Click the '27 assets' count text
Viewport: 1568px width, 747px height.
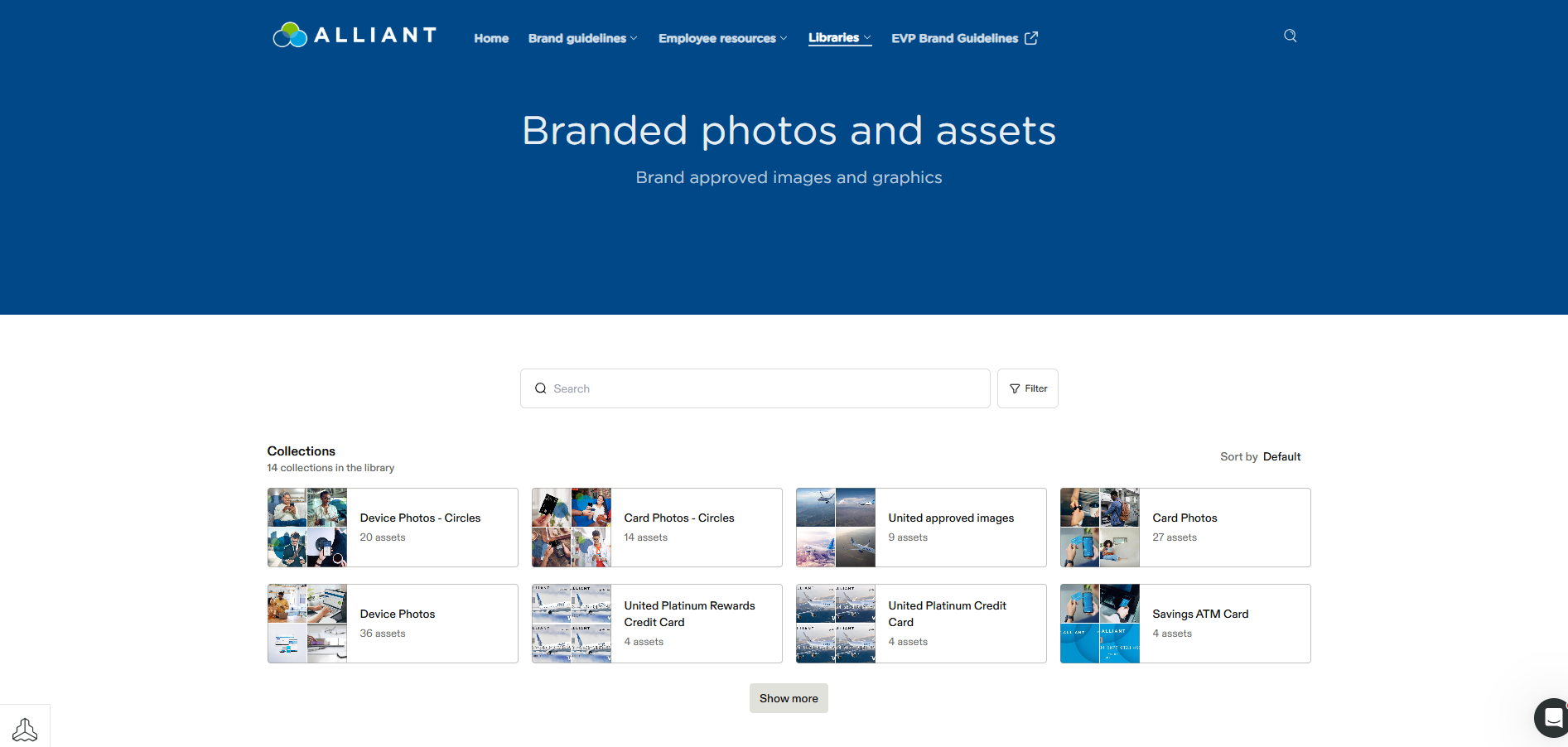(x=1175, y=537)
